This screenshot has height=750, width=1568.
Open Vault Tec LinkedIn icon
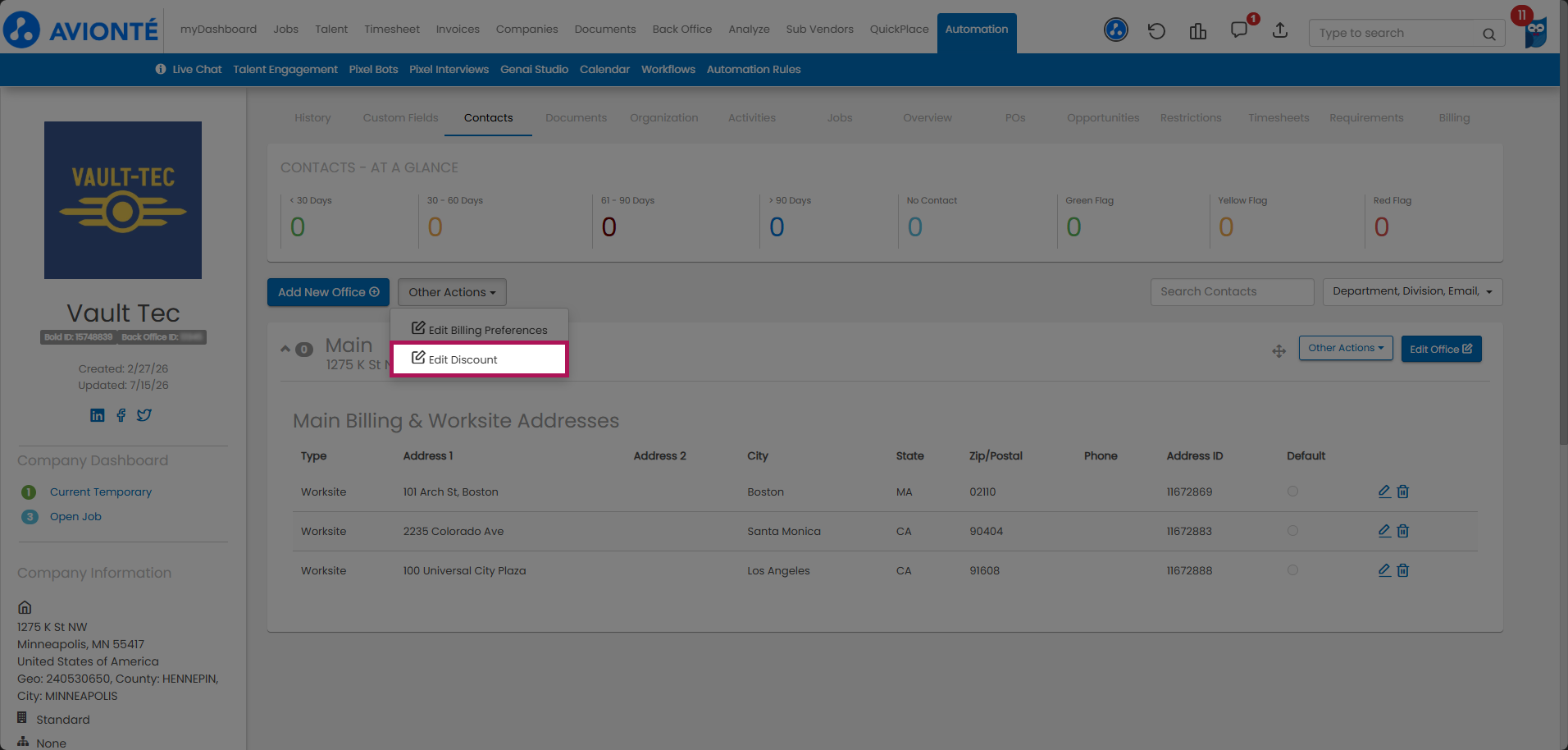coord(97,415)
